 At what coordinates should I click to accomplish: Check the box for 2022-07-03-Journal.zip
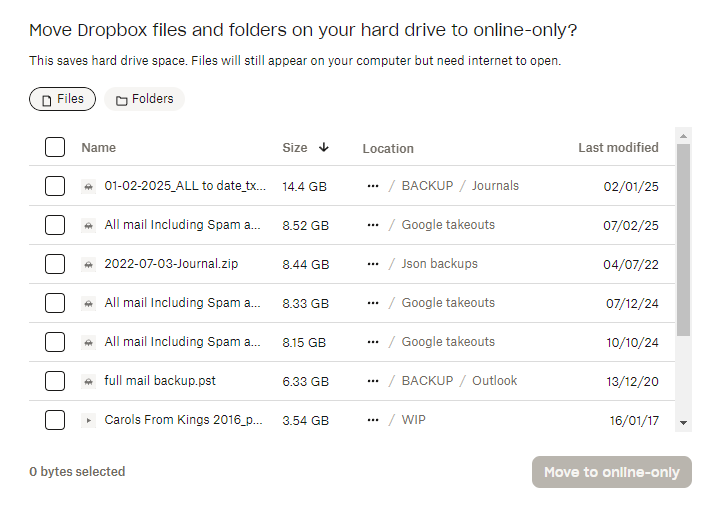click(x=55, y=264)
